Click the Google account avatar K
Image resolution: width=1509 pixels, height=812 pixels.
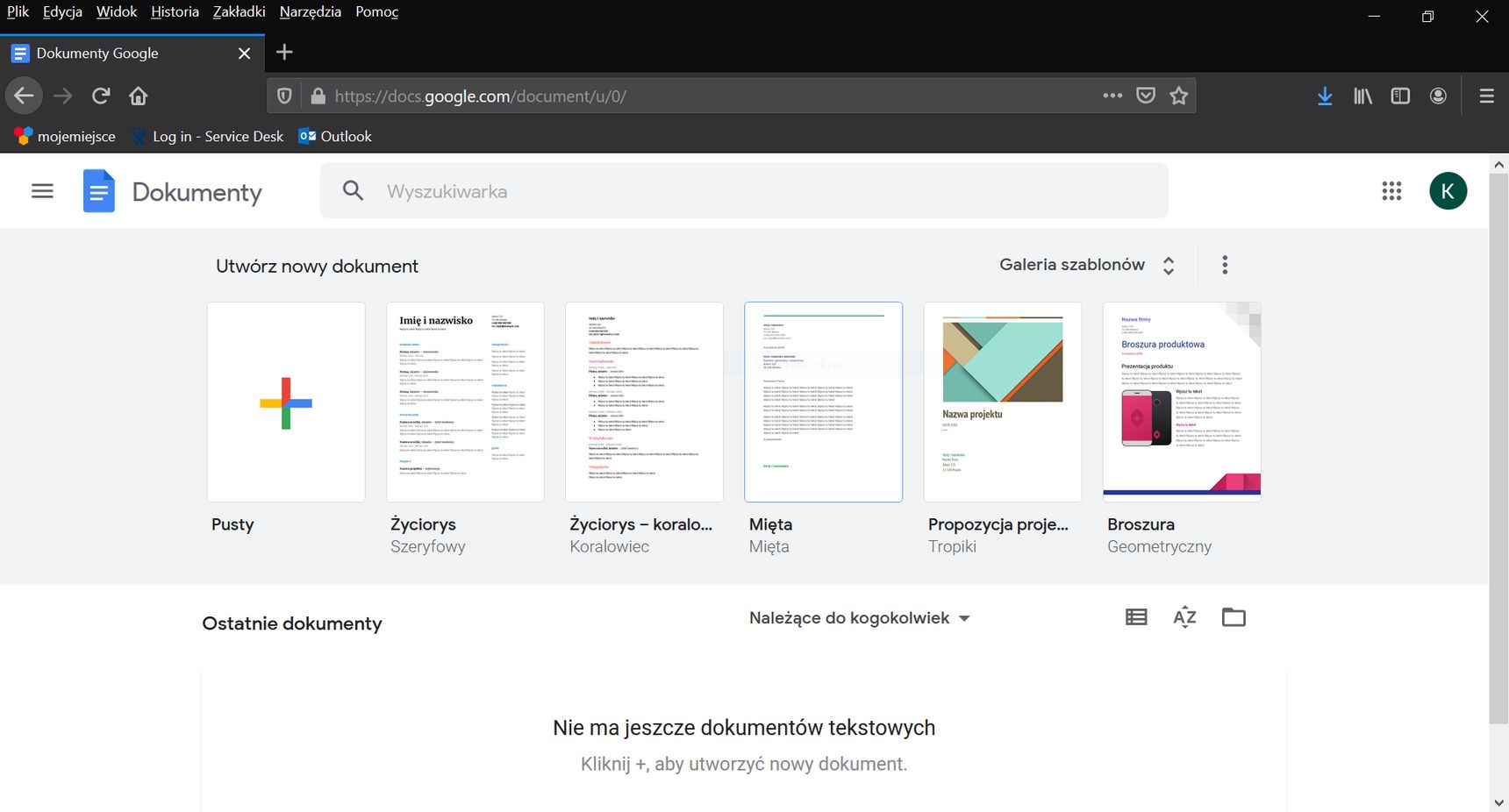click(1448, 191)
